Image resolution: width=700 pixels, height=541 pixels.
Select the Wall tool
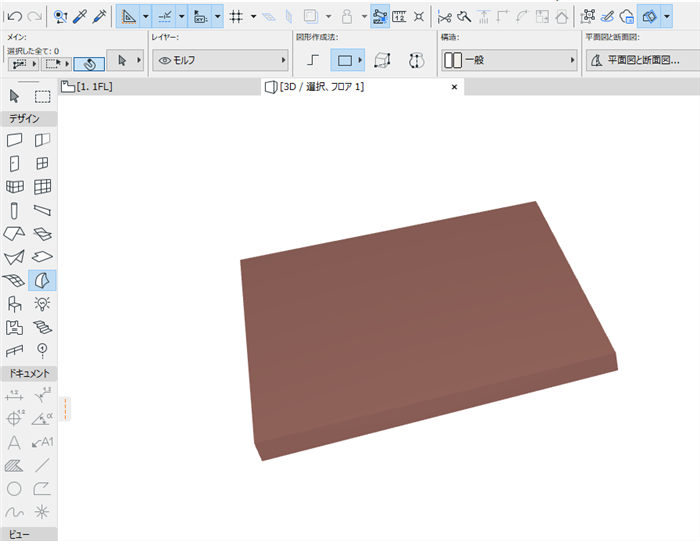[14, 140]
